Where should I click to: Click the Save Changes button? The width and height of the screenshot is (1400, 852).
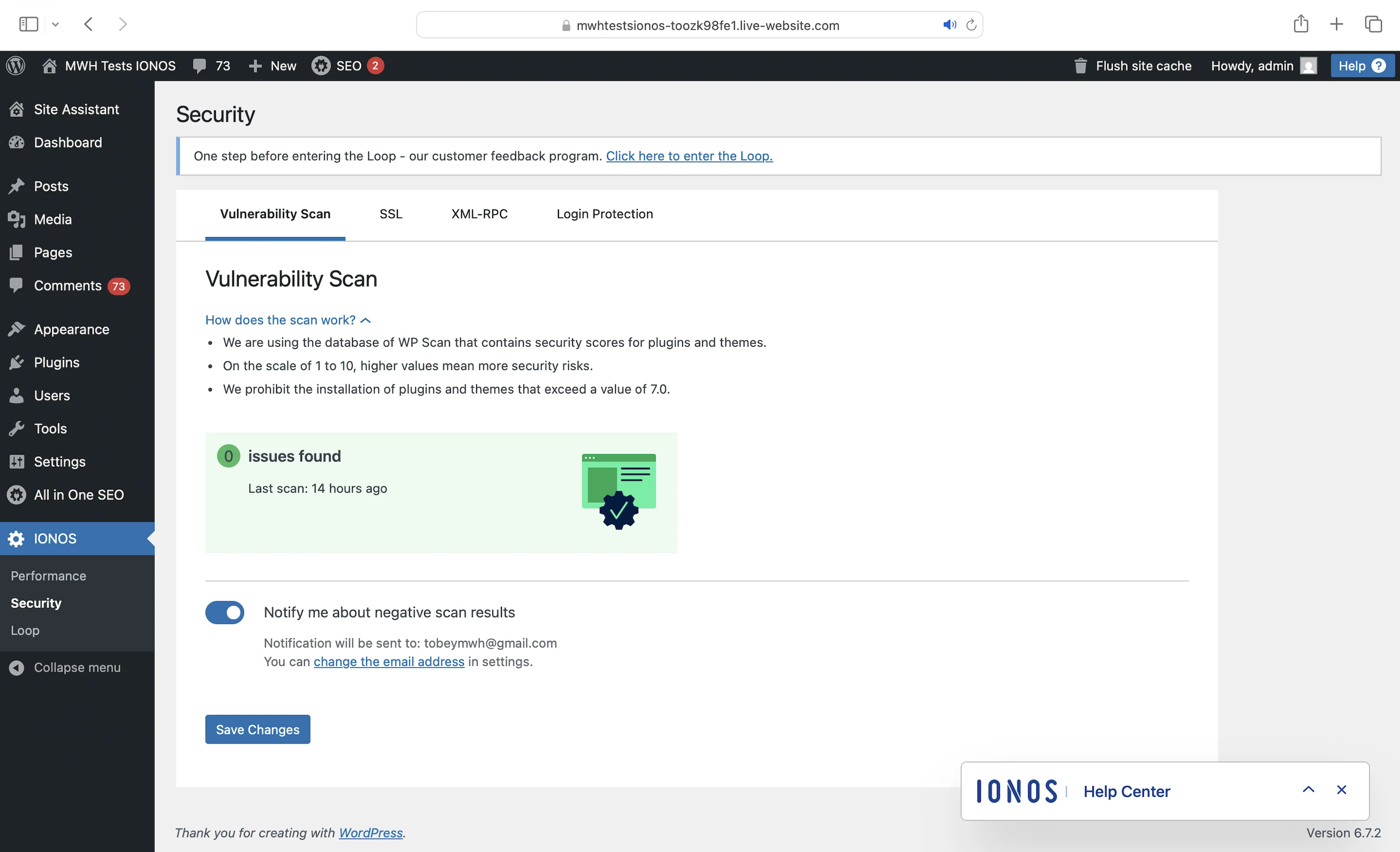(x=257, y=729)
